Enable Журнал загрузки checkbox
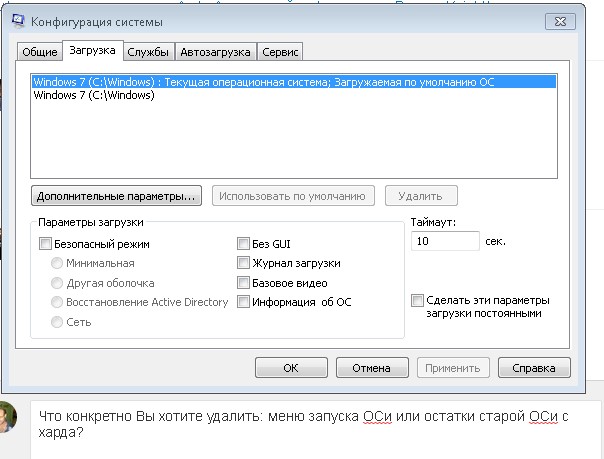 [243, 263]
